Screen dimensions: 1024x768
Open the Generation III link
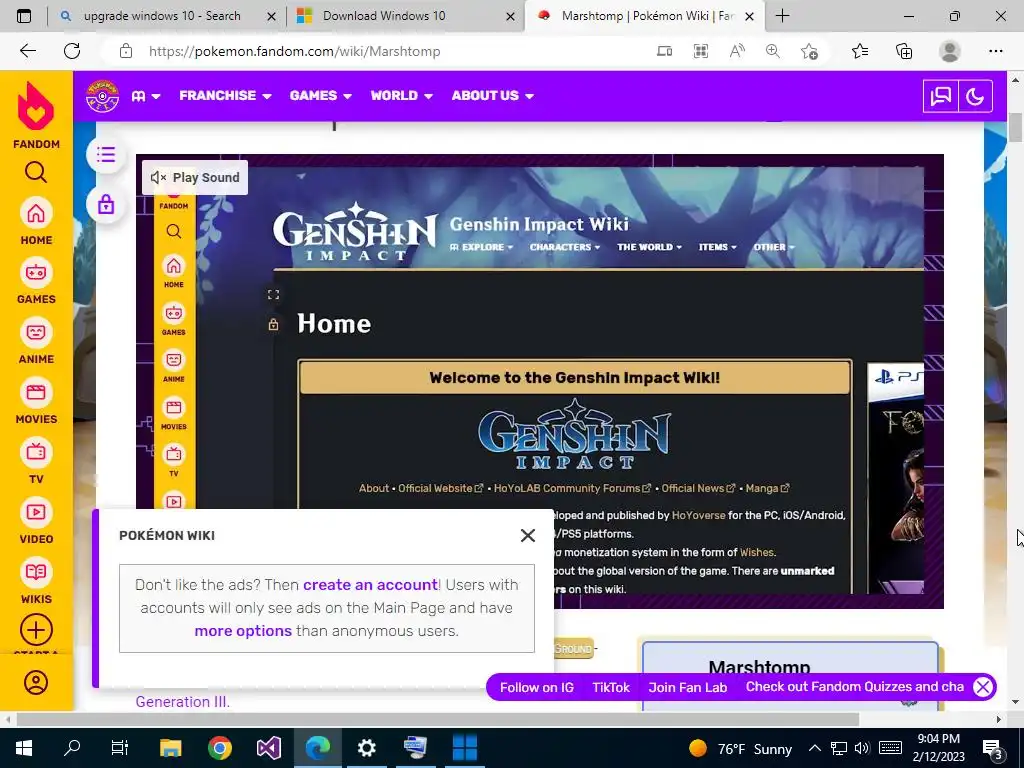(x=182, y=702)
